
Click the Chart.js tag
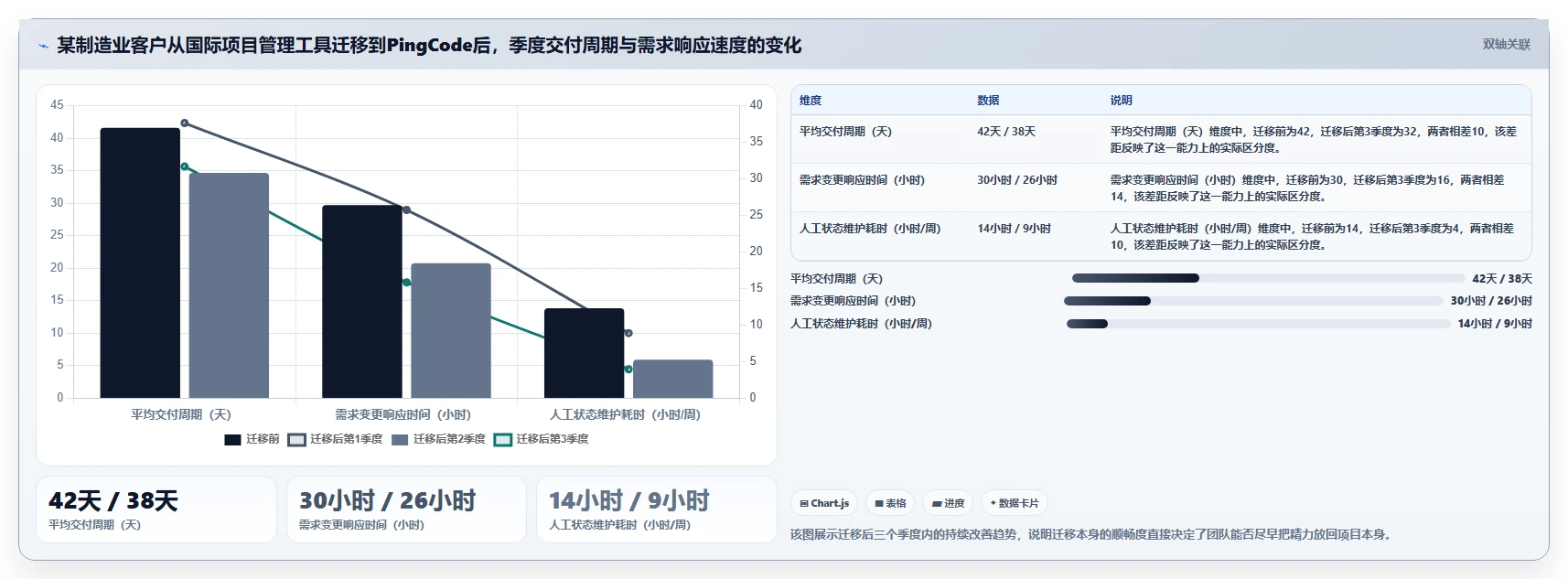click(824, 503)
